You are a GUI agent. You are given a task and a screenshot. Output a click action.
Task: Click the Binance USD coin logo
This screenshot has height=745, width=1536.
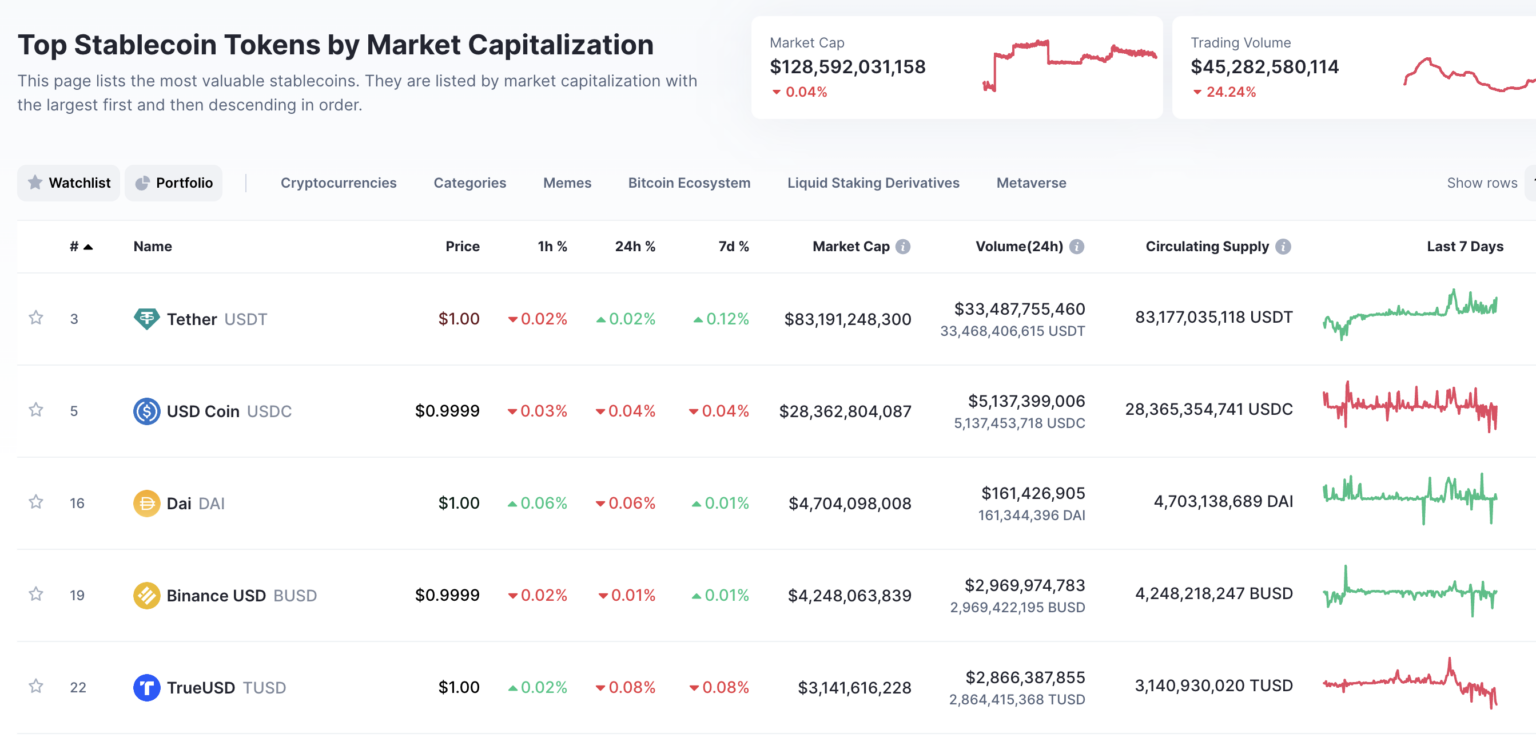pos(147,595)
